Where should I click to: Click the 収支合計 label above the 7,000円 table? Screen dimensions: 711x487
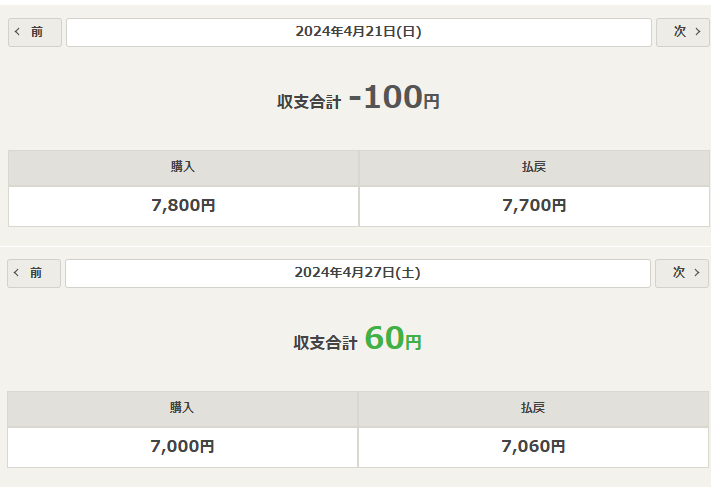[325, 343]
